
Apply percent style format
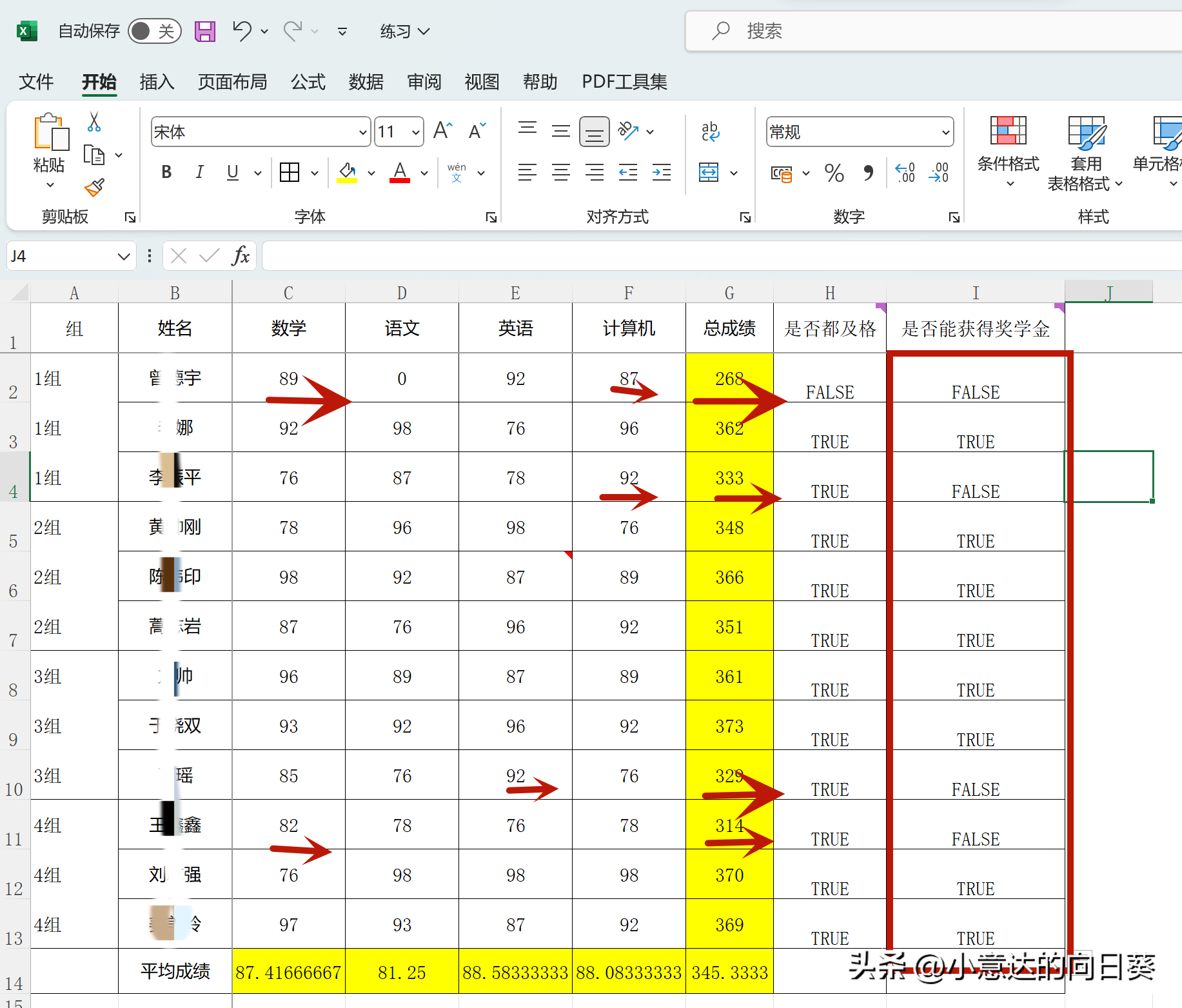(x=834, y=173)
